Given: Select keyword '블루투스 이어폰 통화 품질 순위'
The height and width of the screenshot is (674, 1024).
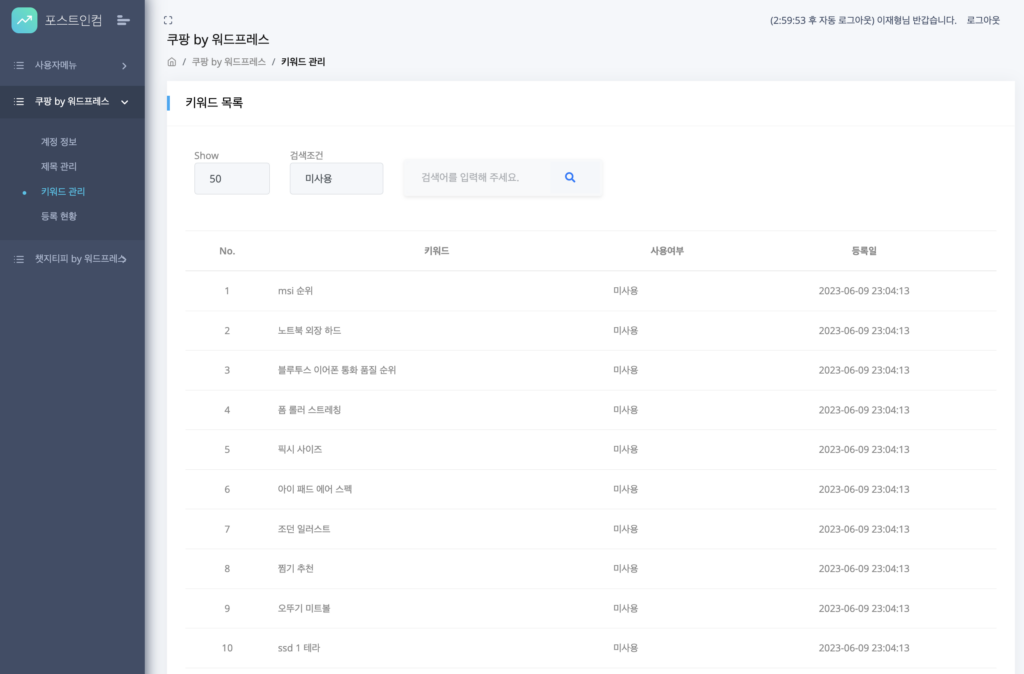Looking at the screenshot, I should point(337,370).
